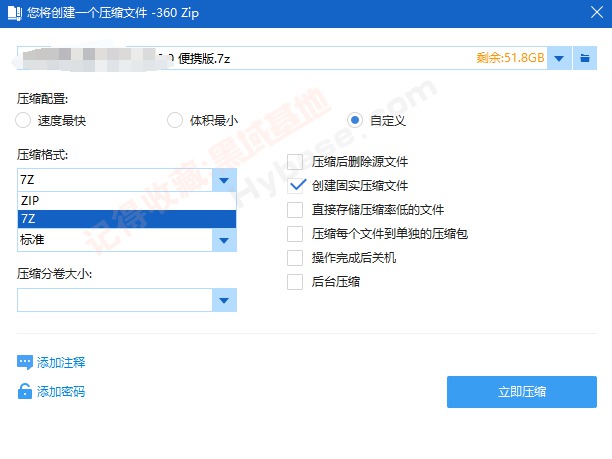The height and width of the screenshot is (459, 612).
Task: Enable 压缩后删除源文件 checkbox
Action: [x=295, y=162]
